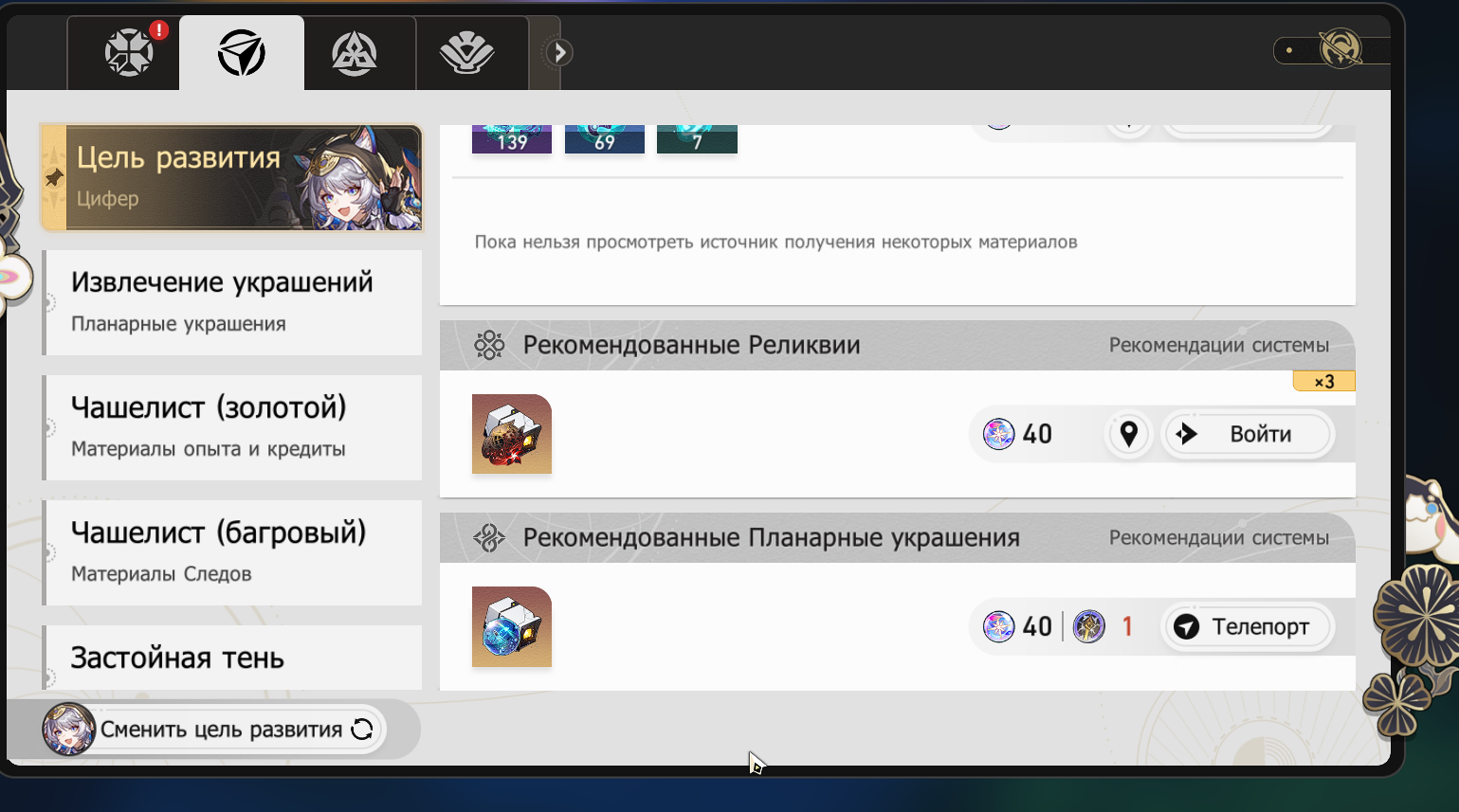The width and height of the screenshot is (1459, 812).
Task: Select Извлечение украшений in the sidebar
Action: pos(232,302)
